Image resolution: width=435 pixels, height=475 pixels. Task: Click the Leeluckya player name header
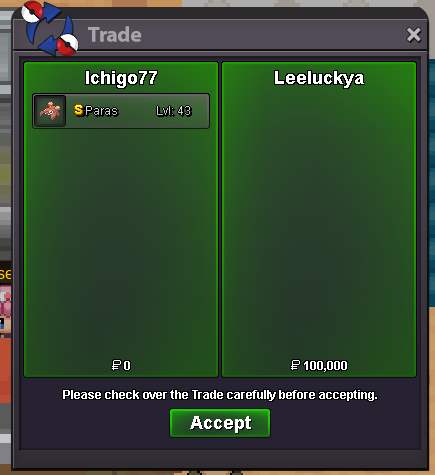coord(319,78)
